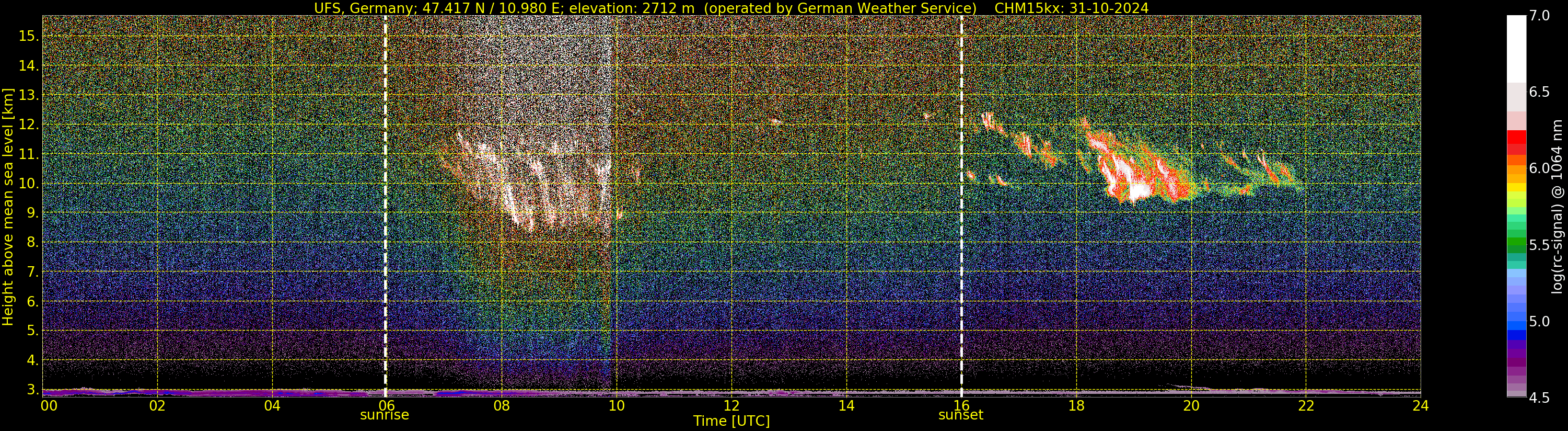
Task: Click the 06 tick on the time axis
Action: 386,405
